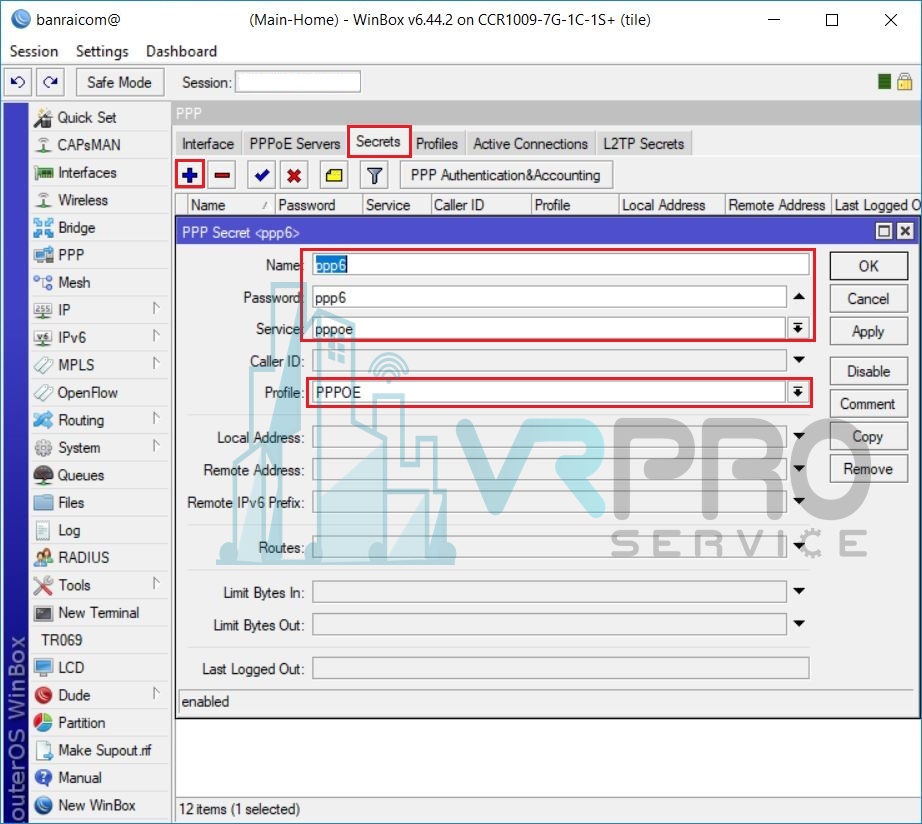Click the Redo arrow in the toolbar
The width and height of the screenshot is (922, 824).
point(51,82)
